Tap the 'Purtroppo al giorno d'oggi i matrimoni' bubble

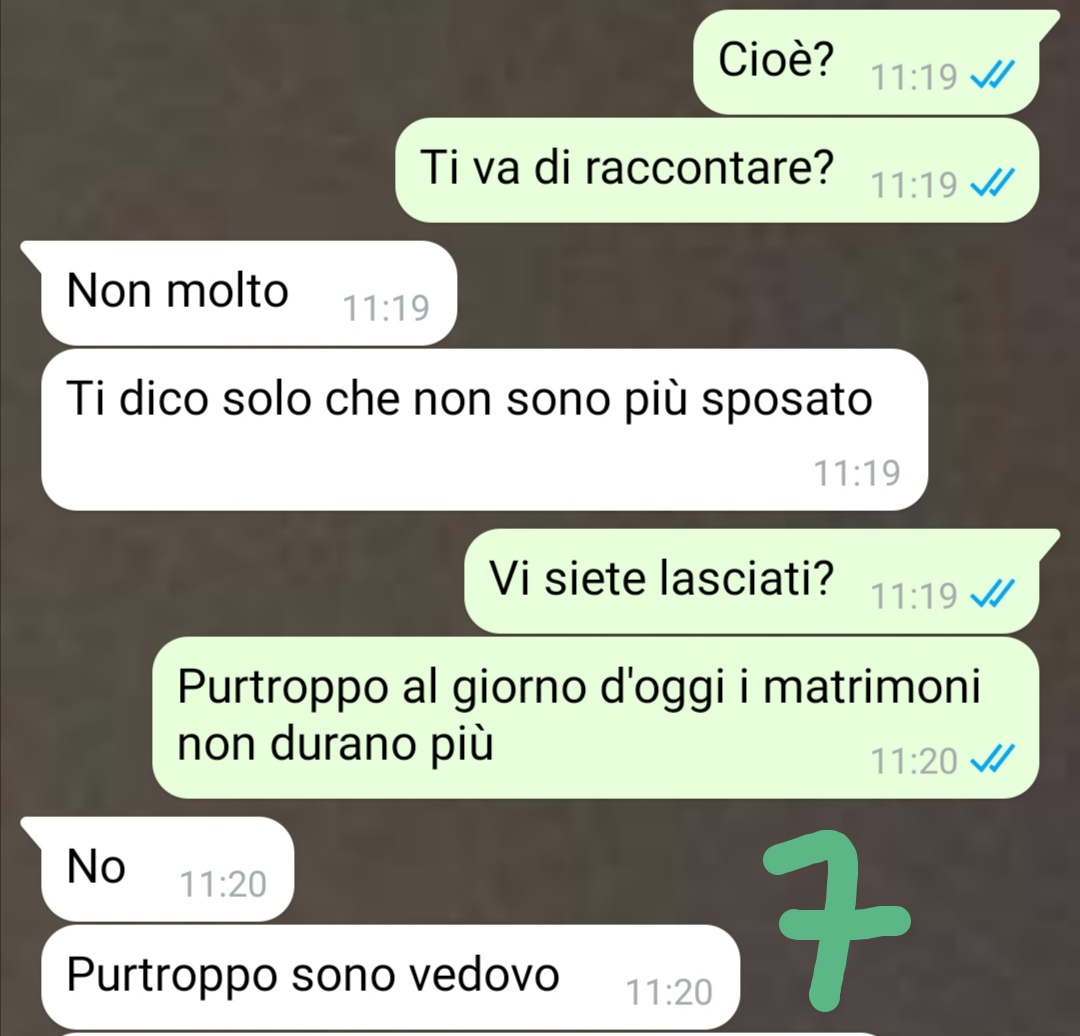tap(595, 718)
